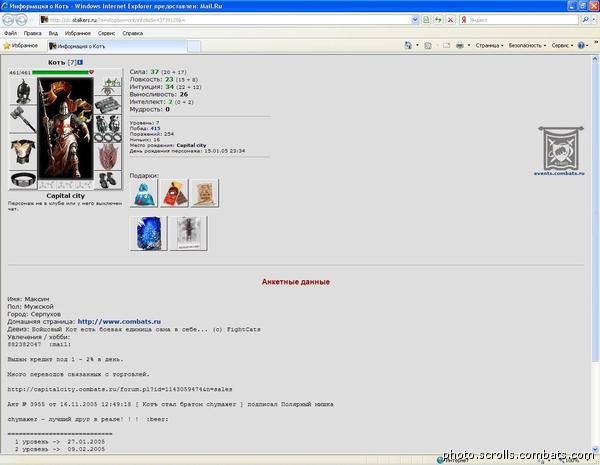This screenshot has height=465, width=600.
Task: Click the amulet slot below the earrings
Action: coord(108,91)
